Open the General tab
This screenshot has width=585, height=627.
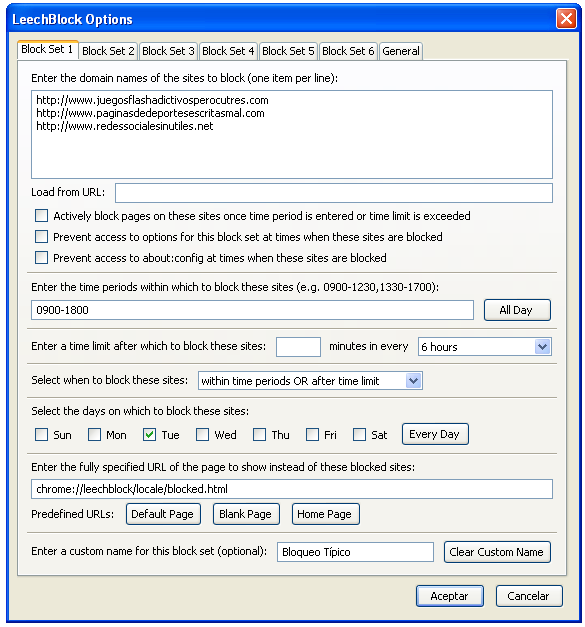(401, 51)
